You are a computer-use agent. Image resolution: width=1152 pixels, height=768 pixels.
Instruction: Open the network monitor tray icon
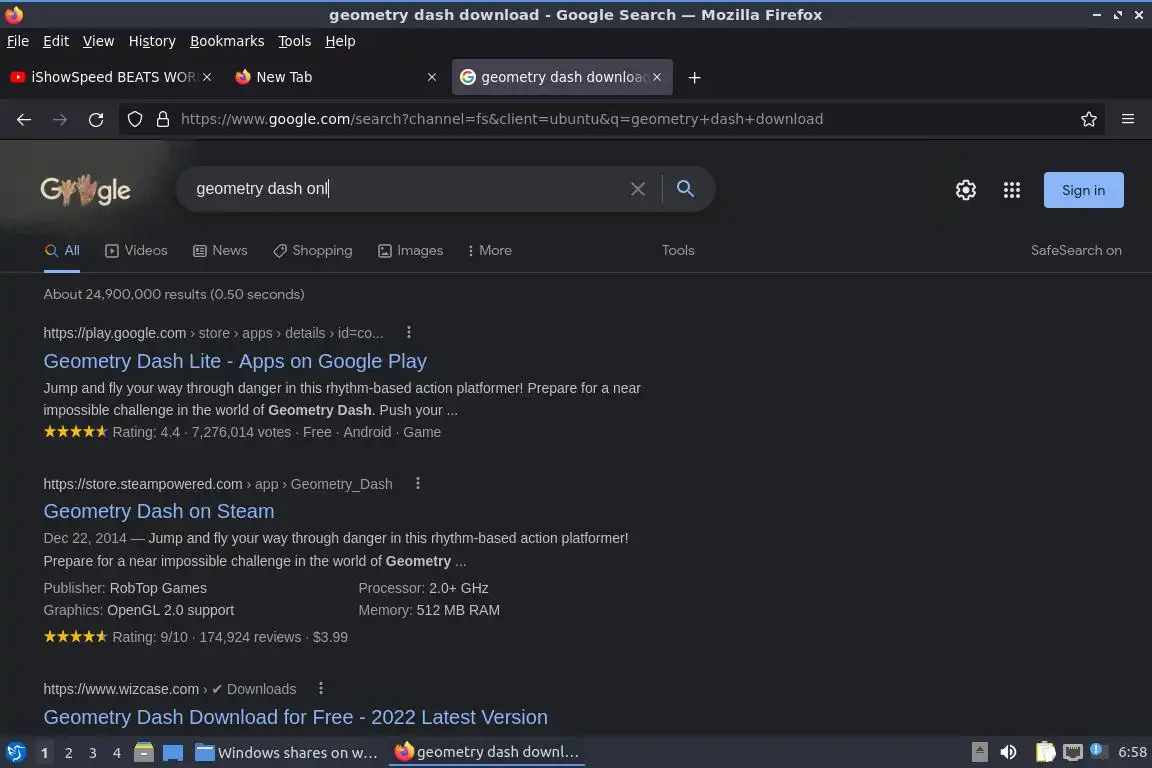pyautogui.click(x=1073, y=753)
